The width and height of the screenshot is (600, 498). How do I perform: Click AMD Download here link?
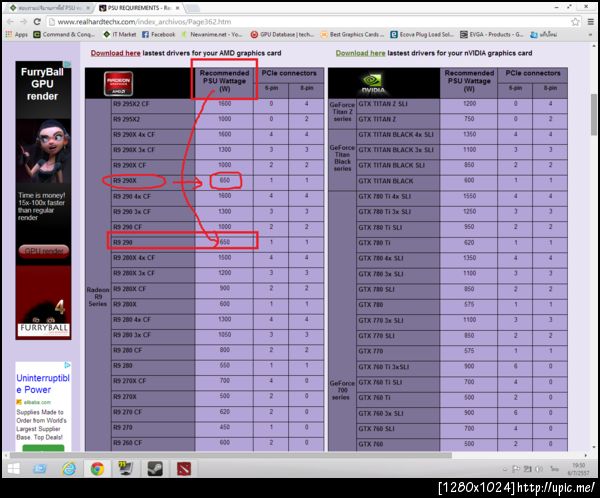pyautogui.click(x=116, y=53)
